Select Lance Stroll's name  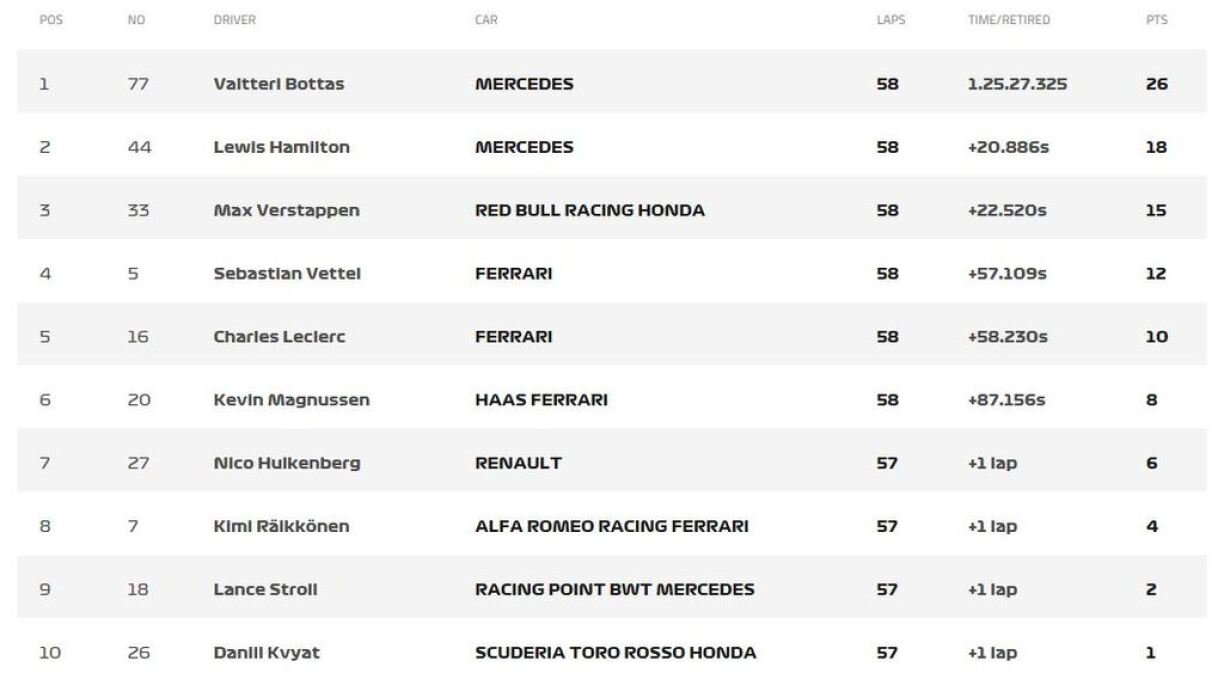[x=266, y=590]
